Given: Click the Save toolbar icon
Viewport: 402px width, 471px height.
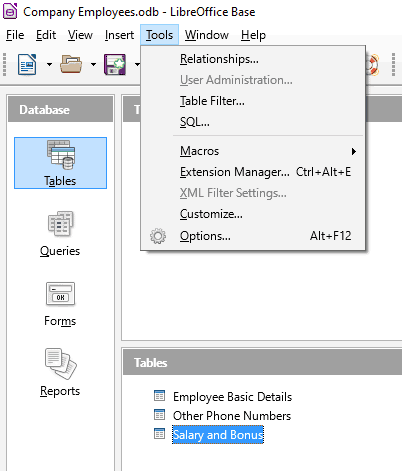Looking at the screenshot, I should 115,64.
